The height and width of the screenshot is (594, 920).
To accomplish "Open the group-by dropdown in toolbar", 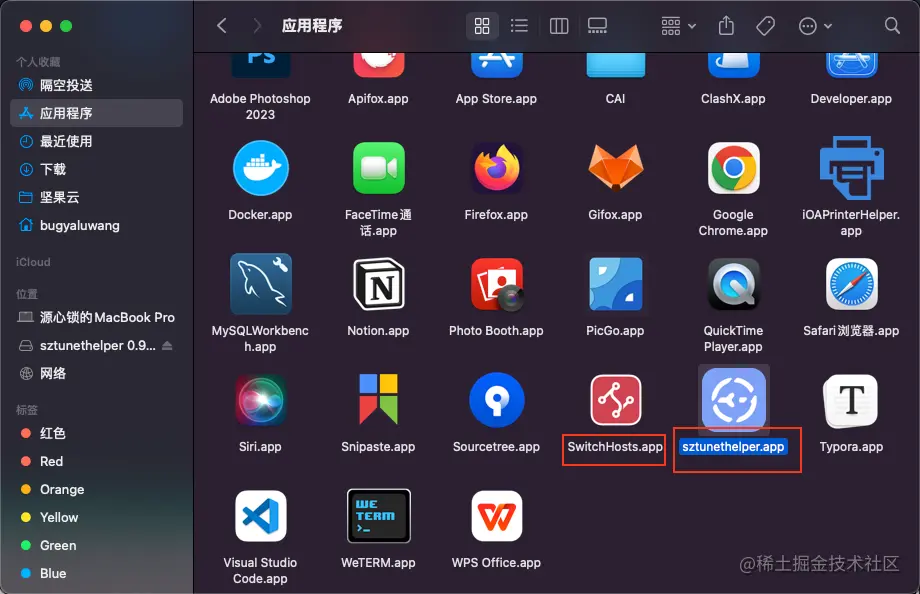I will click(x=678, y=26).
